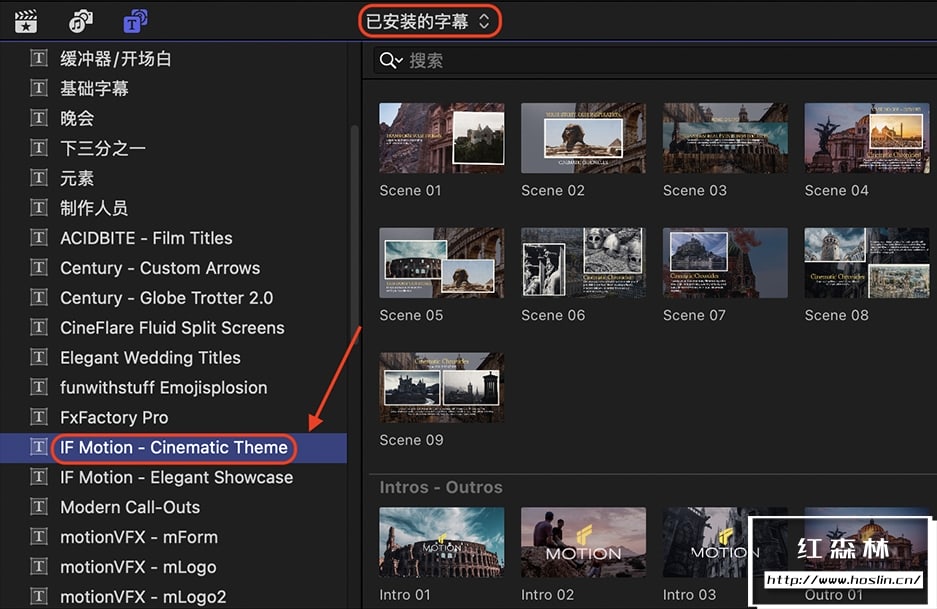Select IF Motion - Cinematic Theme category
The height and width of the screenshot is (609, 937).
pos(173,448)
